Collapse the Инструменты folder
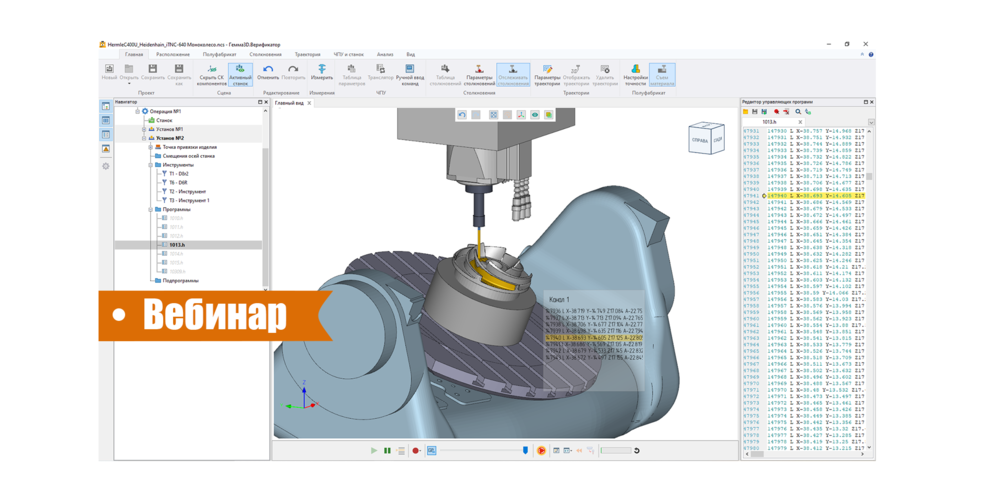The image size is (1000, 500). point(151,165)
